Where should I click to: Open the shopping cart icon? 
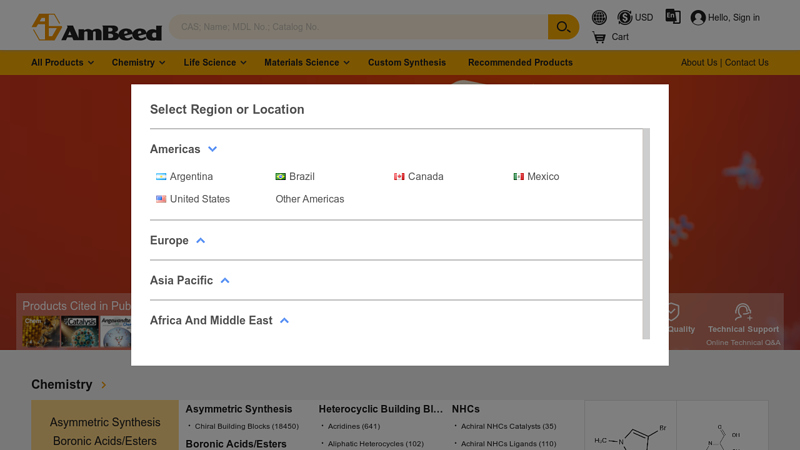[x=599, y=38]
